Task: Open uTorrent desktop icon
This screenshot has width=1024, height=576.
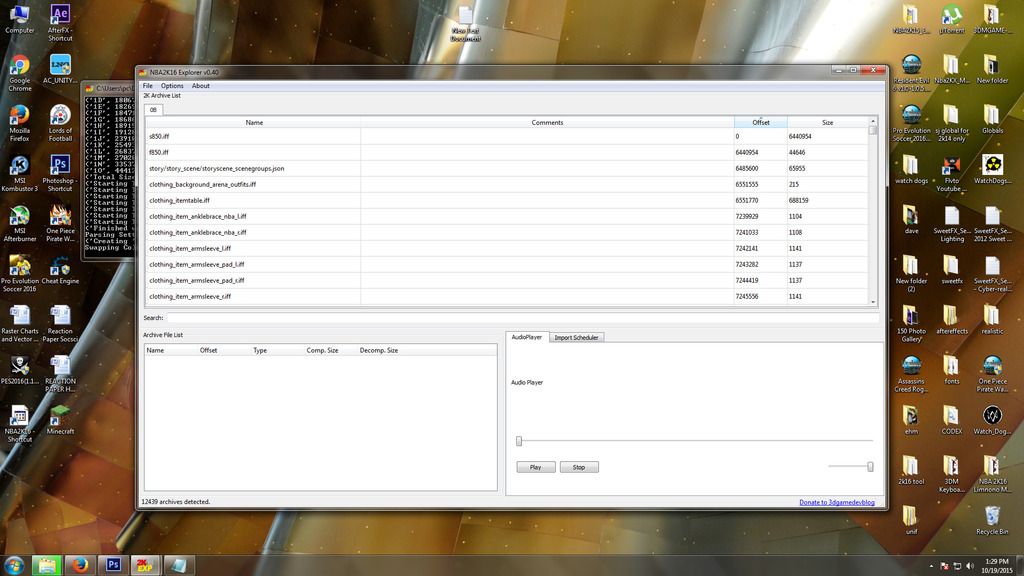Action: coord(952,20)
